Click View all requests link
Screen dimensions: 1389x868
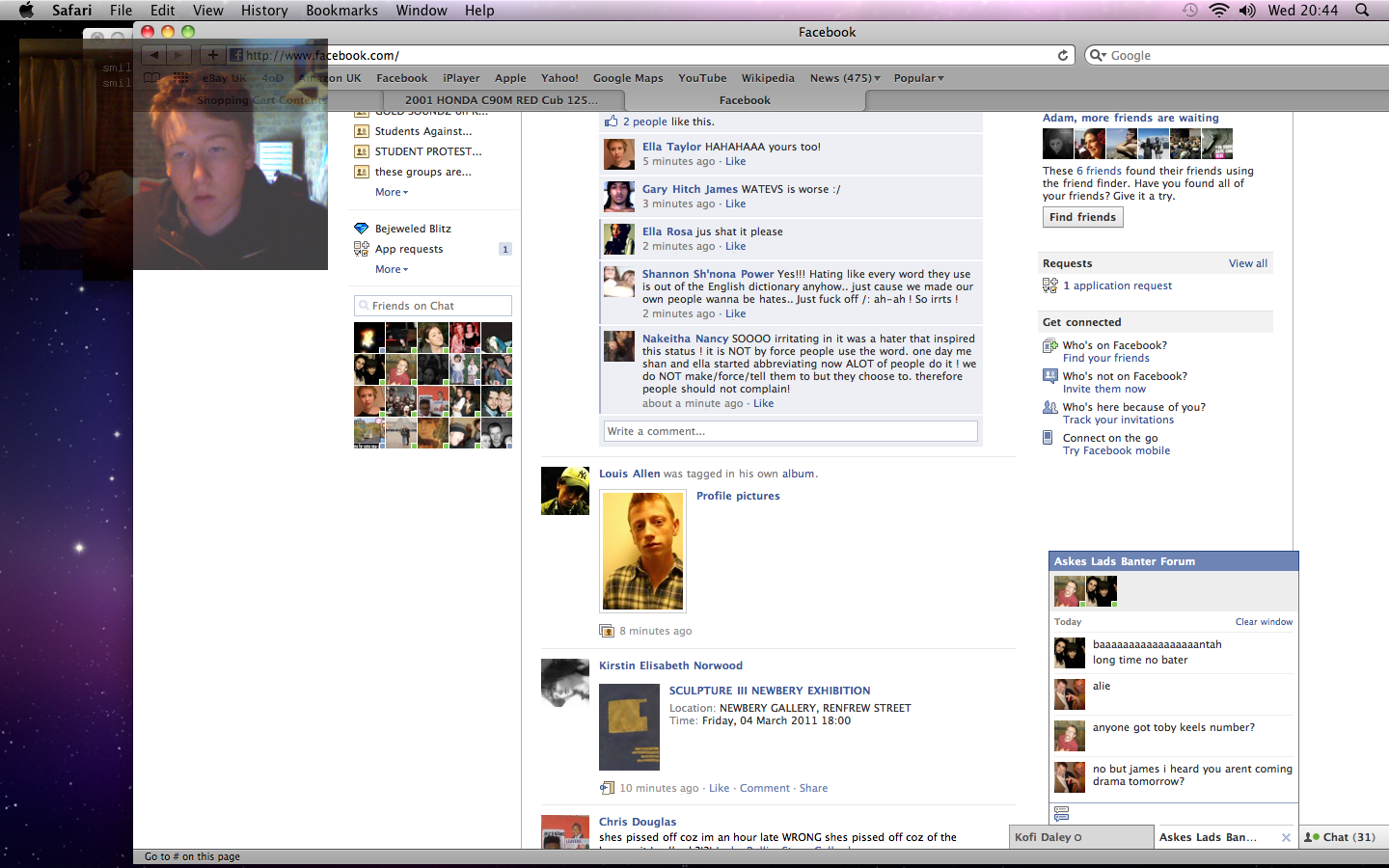1247,263
